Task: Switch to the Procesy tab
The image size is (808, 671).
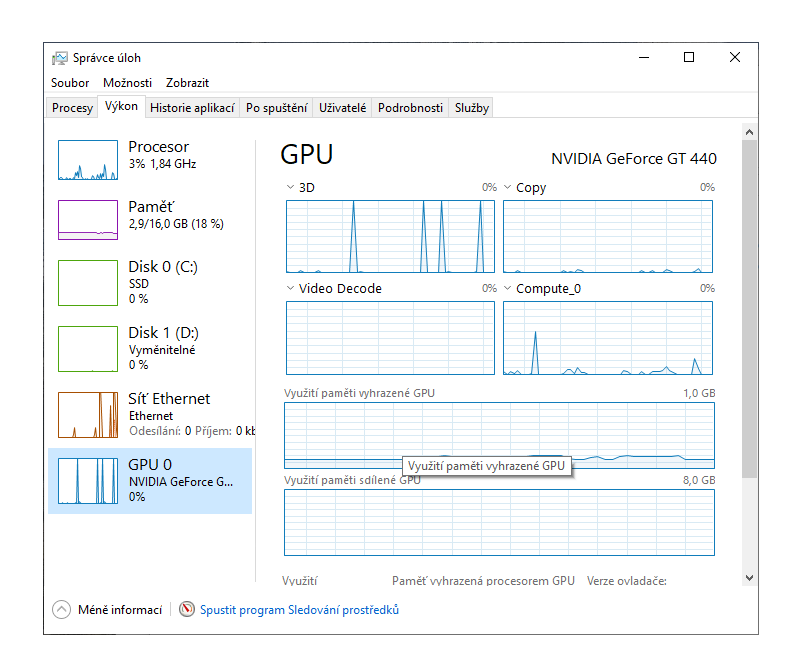Action: (x=72, y=108)
